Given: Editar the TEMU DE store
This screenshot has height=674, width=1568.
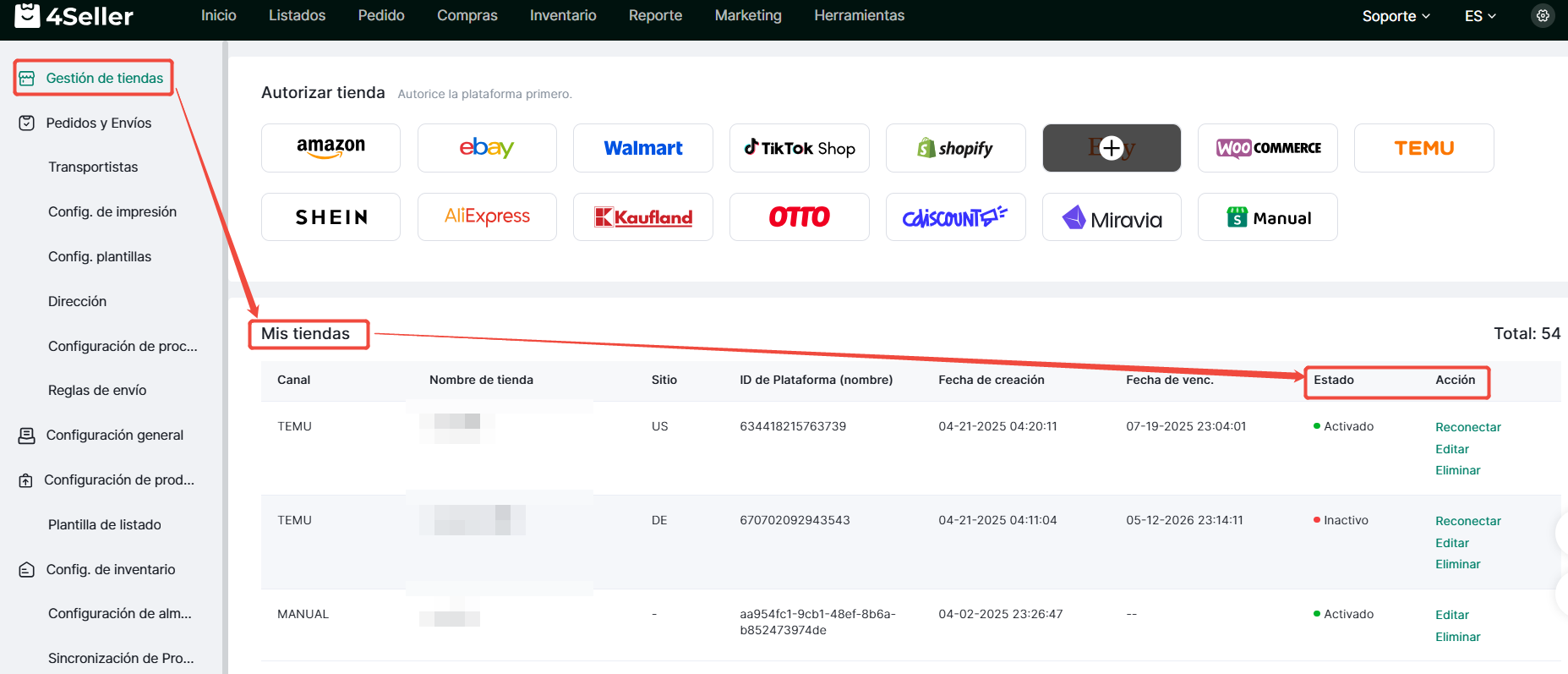Looking at the screenshot, I should (1452, 543).
